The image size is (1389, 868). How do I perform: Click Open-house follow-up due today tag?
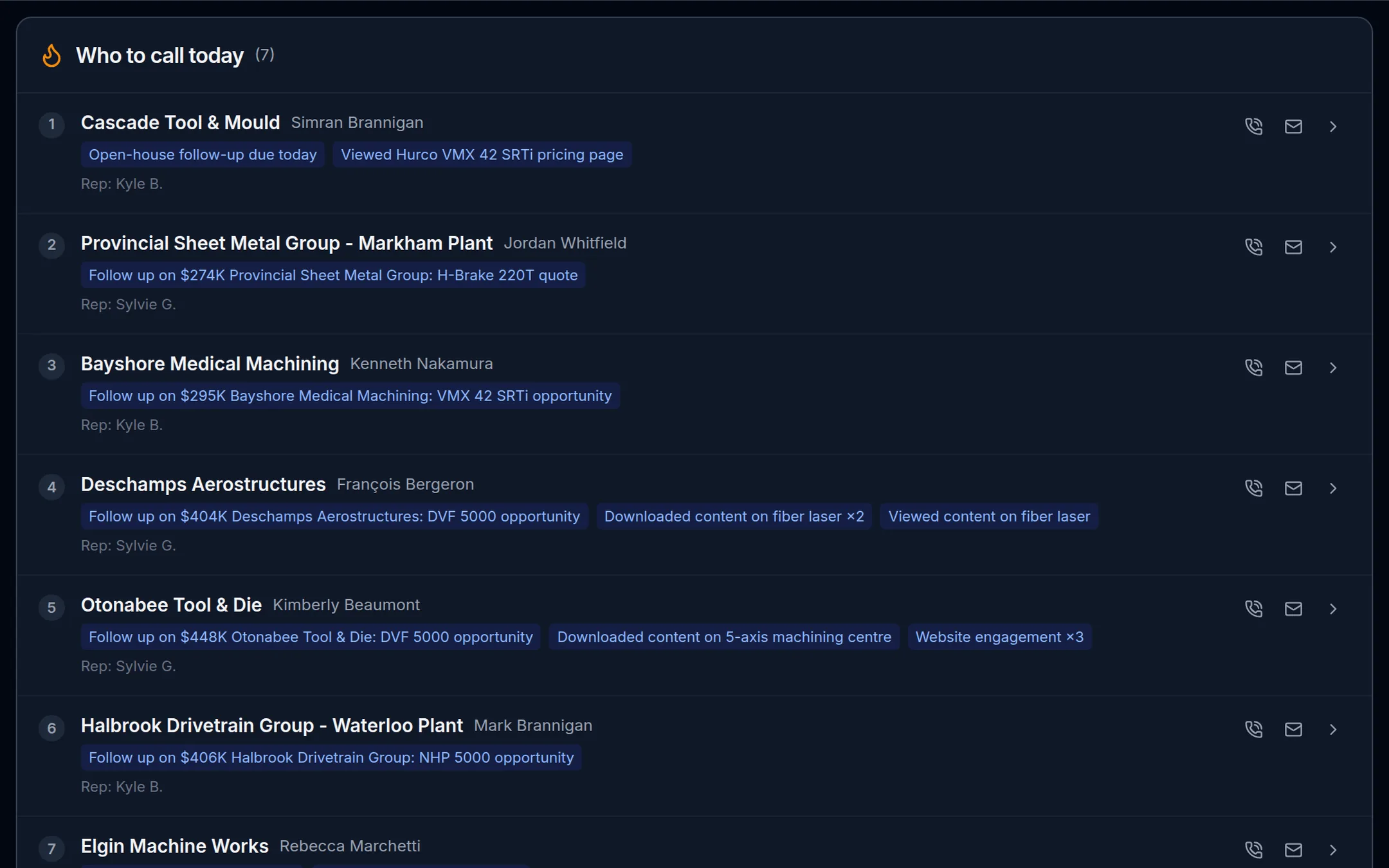[203, 154]
